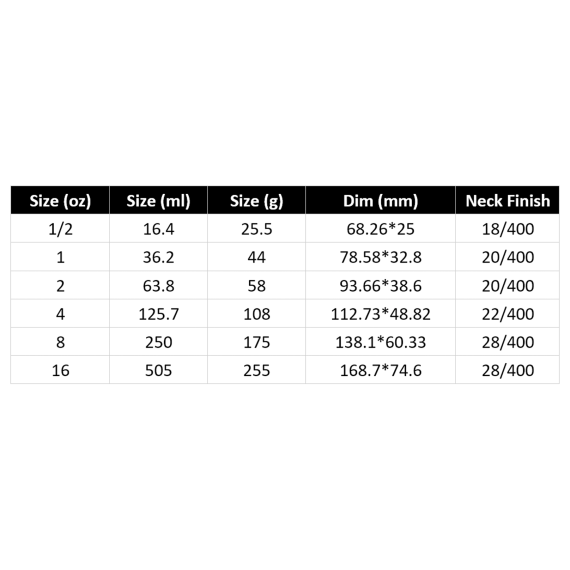Select the 36.2 ml cell
Image resolution: width=570 pixels, height=570 pixels.
[x=158, y=257]
